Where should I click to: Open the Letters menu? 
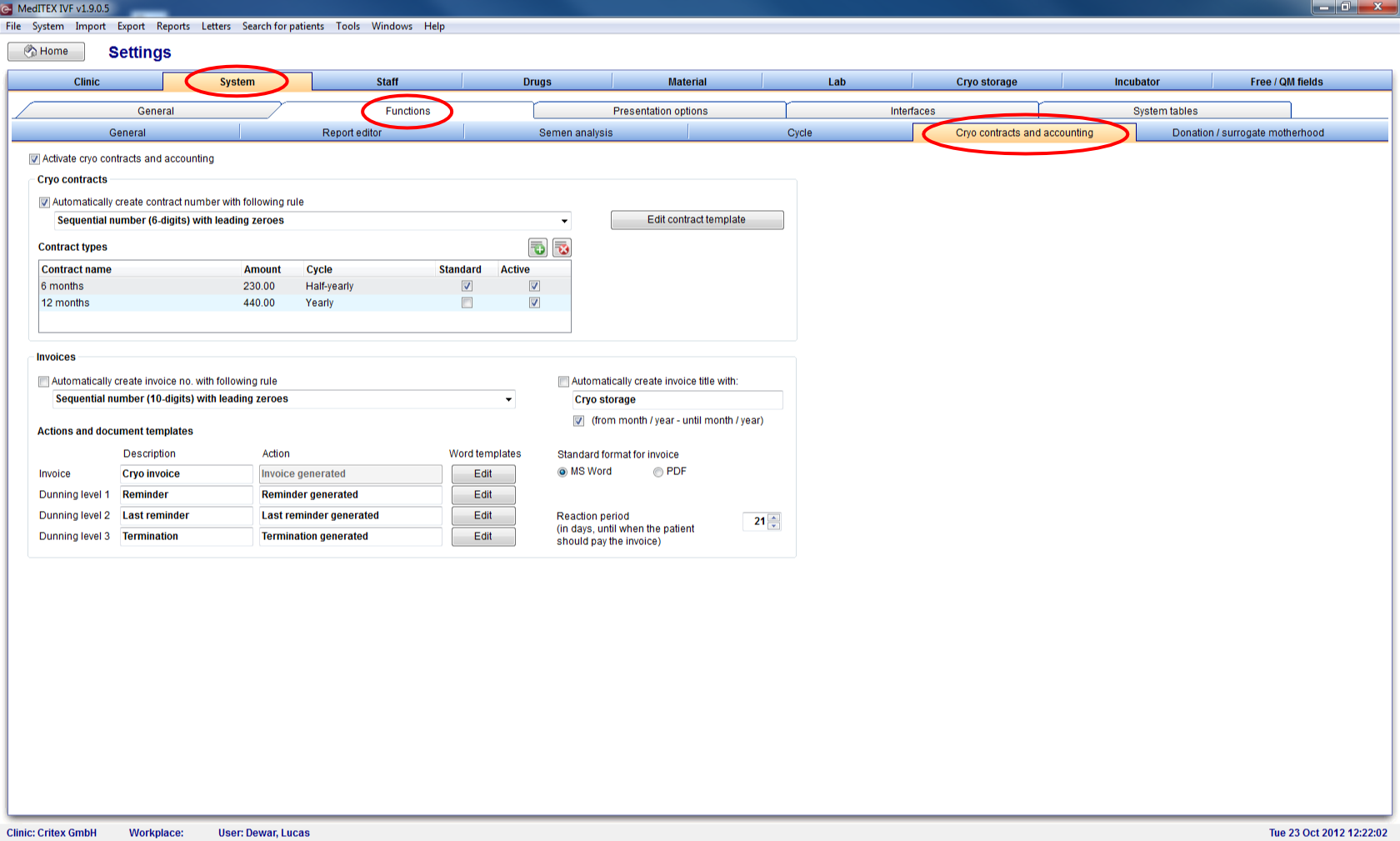(216, 27)
